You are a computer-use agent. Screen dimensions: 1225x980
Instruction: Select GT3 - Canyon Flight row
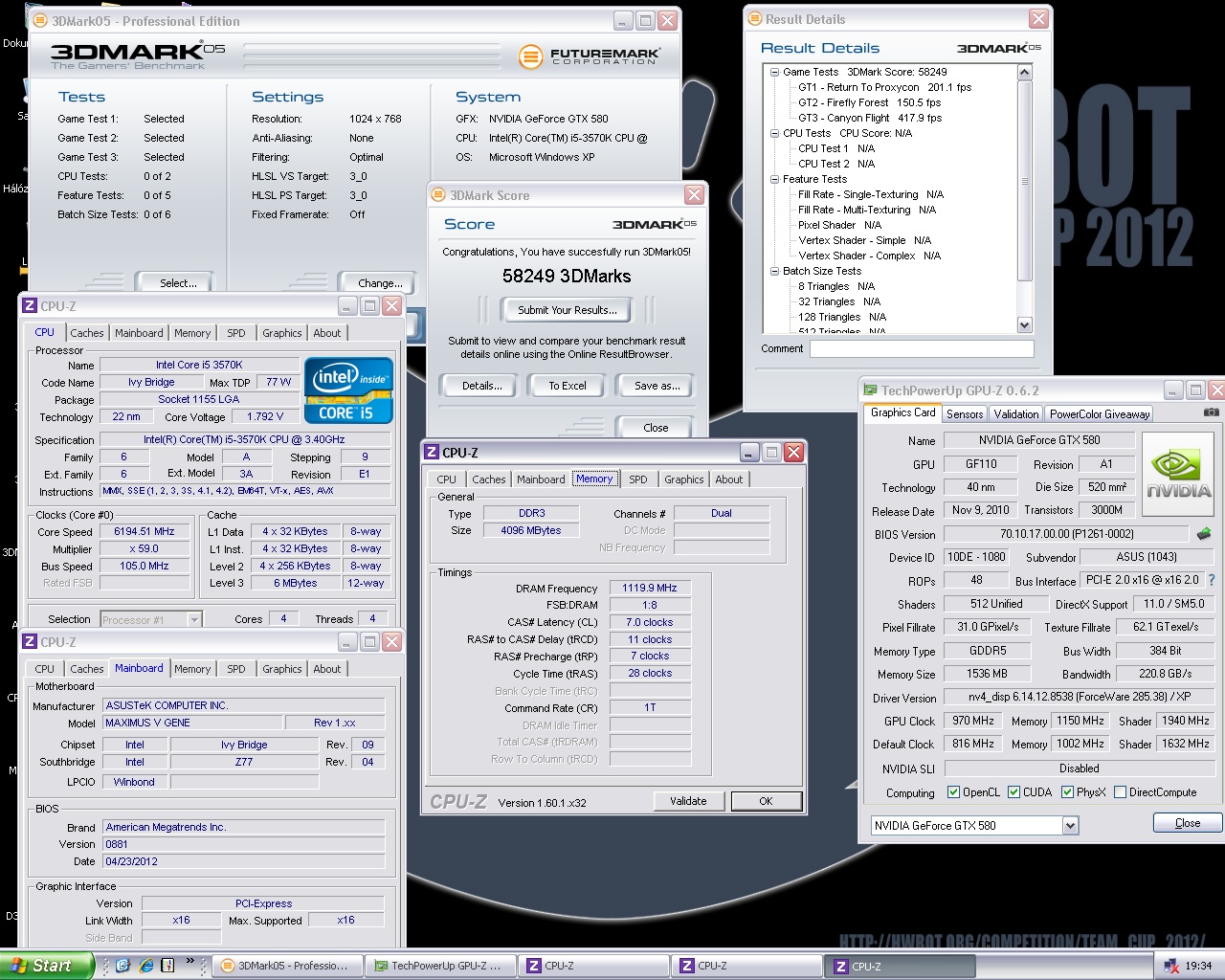[870, 118]
